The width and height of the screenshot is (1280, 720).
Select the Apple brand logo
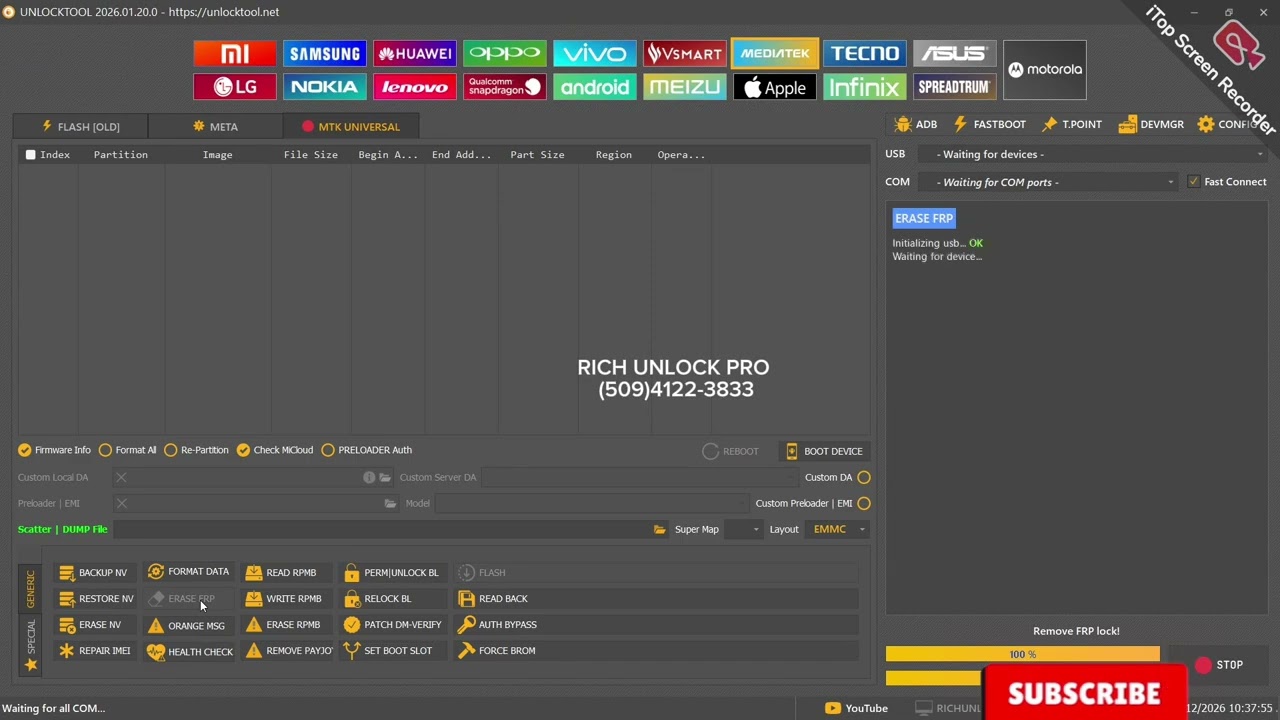coord(774,87)
